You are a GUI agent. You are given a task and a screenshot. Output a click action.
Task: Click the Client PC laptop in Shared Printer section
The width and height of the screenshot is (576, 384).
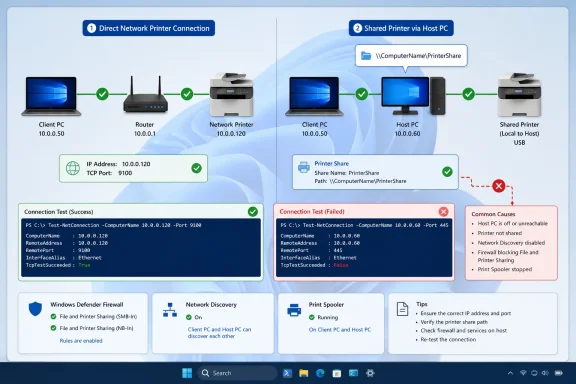coord(314,96)
